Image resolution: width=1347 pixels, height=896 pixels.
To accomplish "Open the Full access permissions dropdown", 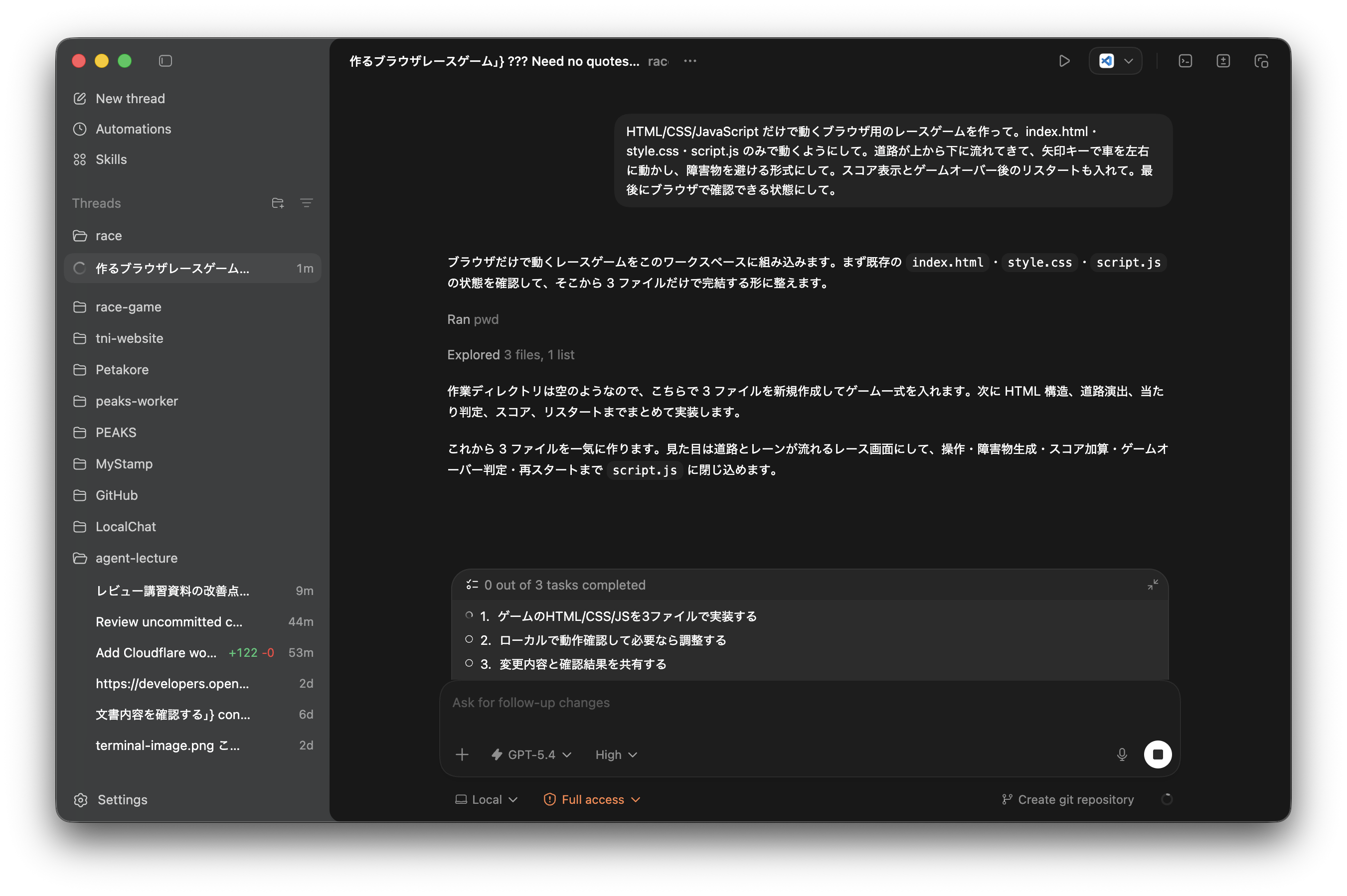I will click(x=591, y=799).
